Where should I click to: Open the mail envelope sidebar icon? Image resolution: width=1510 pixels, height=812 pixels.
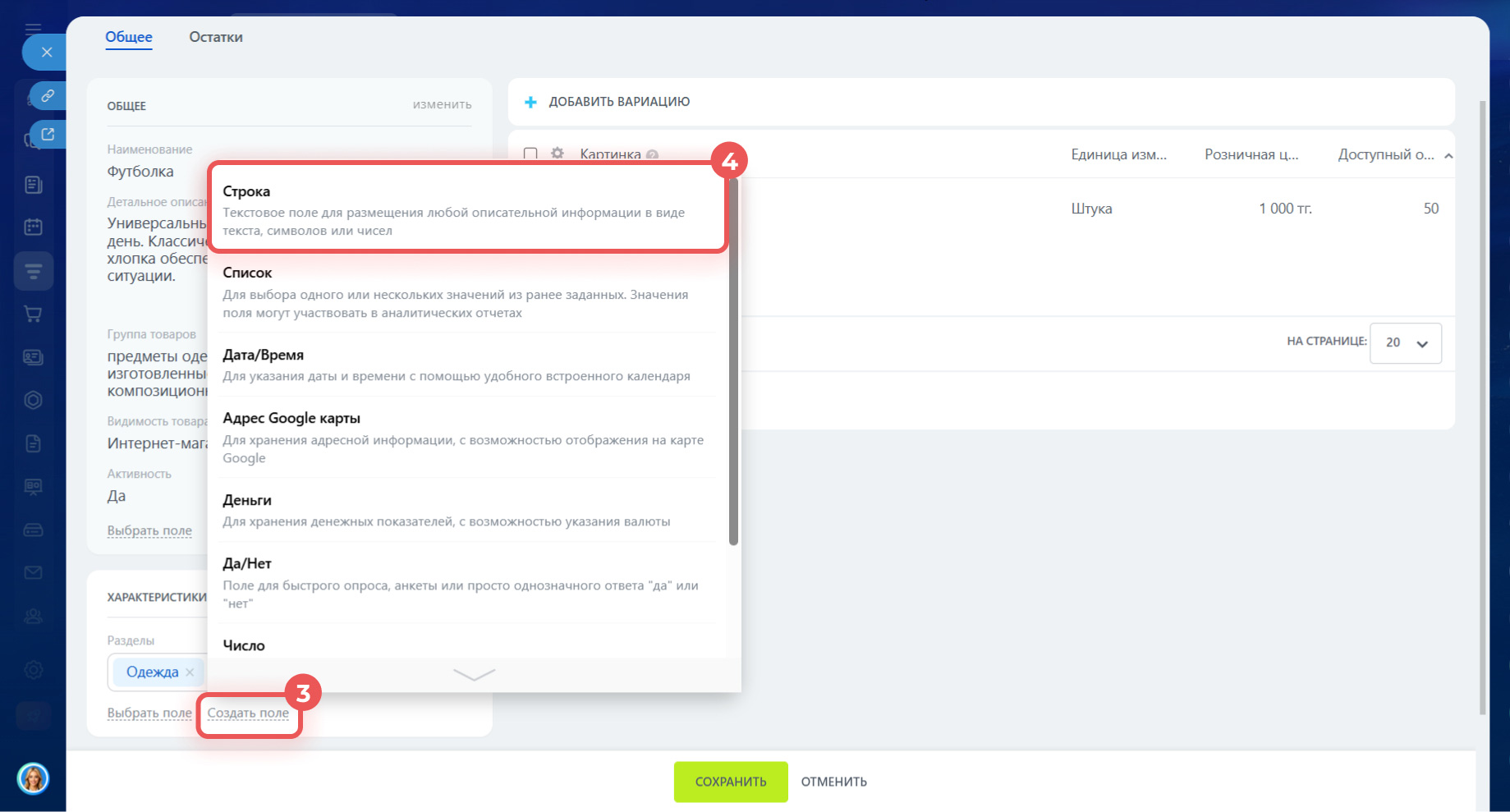click(x=34, y=572)
